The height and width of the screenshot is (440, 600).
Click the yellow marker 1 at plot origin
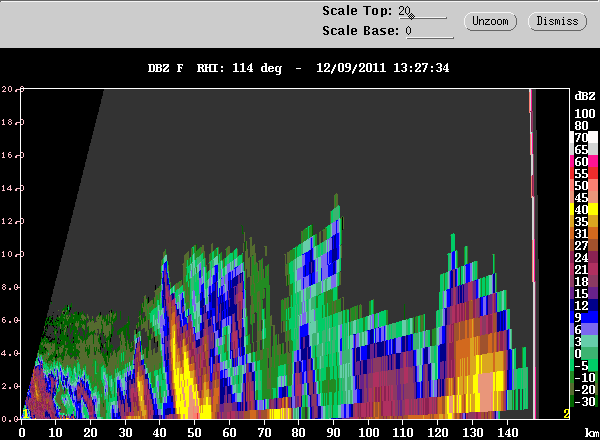point(25,414)
